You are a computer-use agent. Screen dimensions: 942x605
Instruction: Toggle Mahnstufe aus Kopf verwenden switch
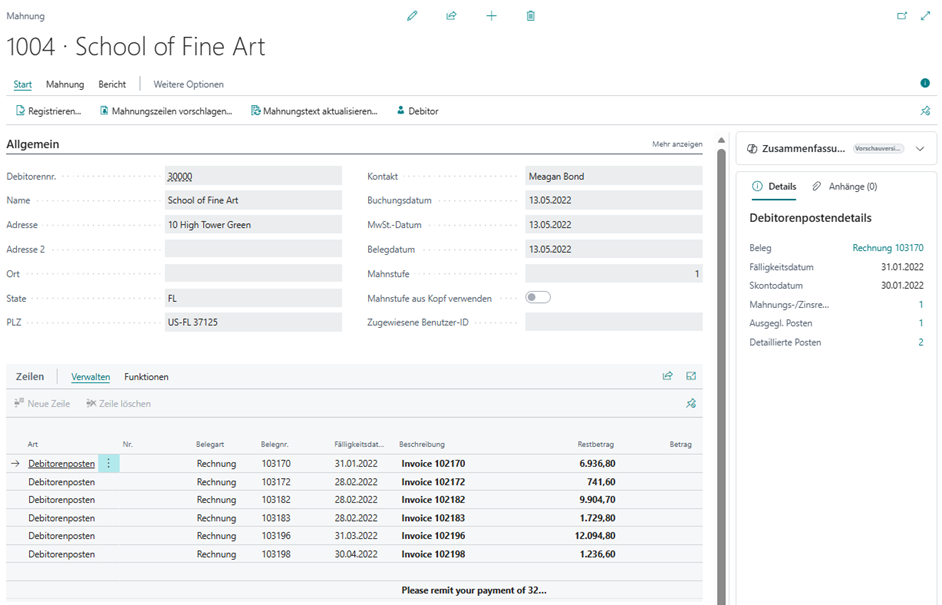coord(538,297)
